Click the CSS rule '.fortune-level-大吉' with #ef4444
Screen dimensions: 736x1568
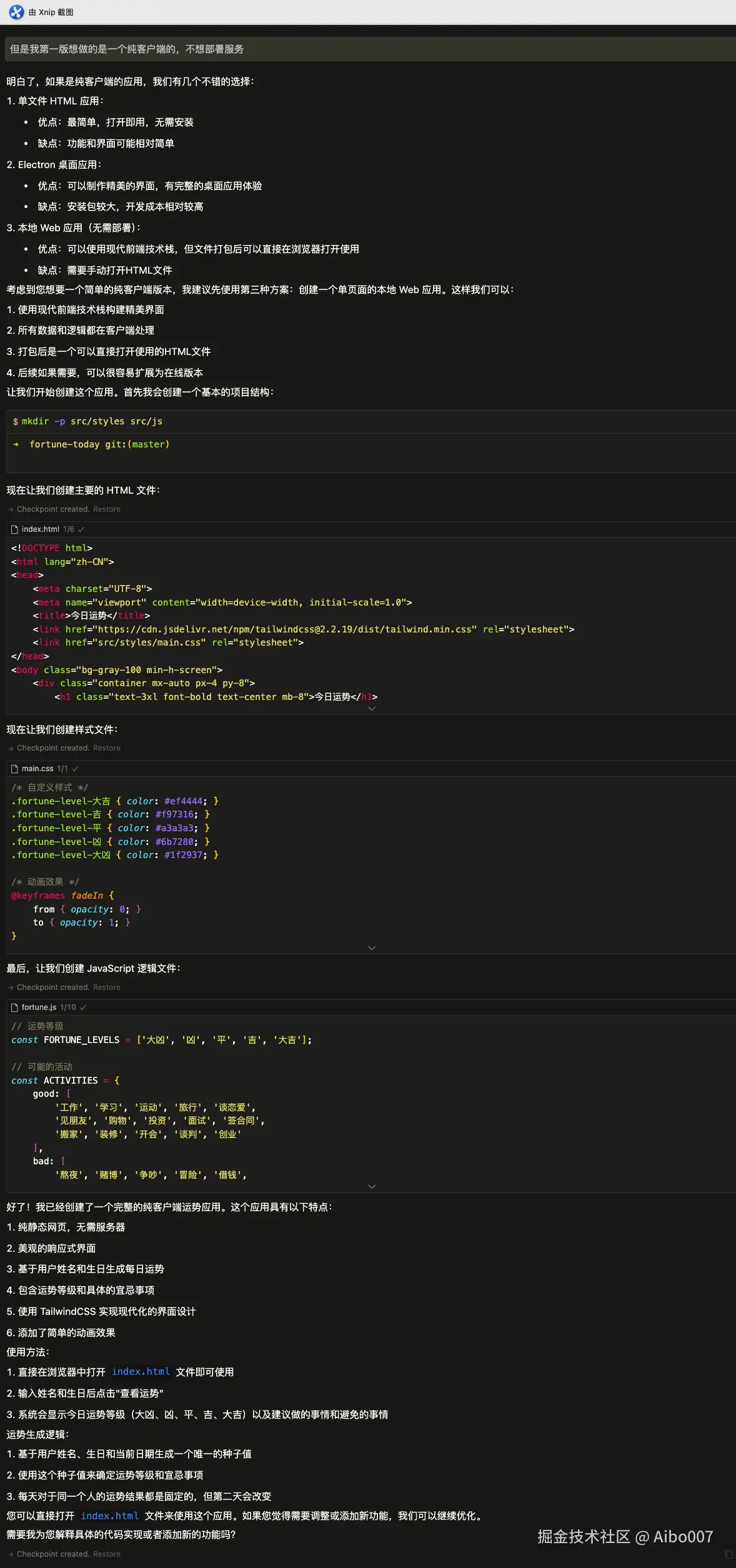(115, 801)
